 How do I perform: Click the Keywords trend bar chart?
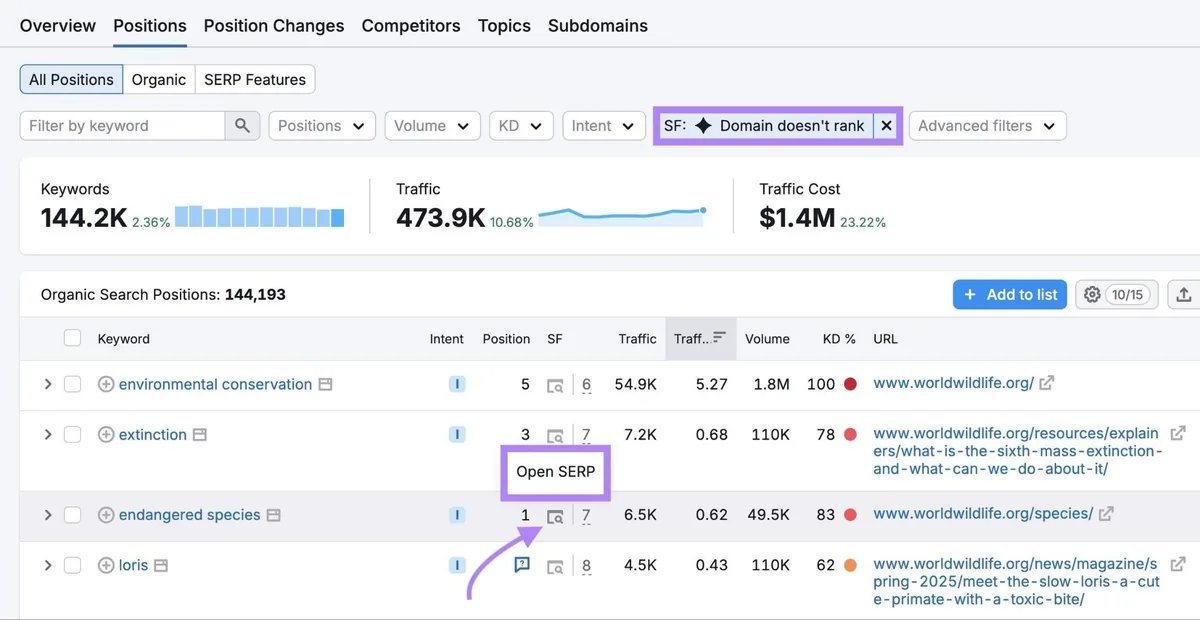click(x=260, y=216)
